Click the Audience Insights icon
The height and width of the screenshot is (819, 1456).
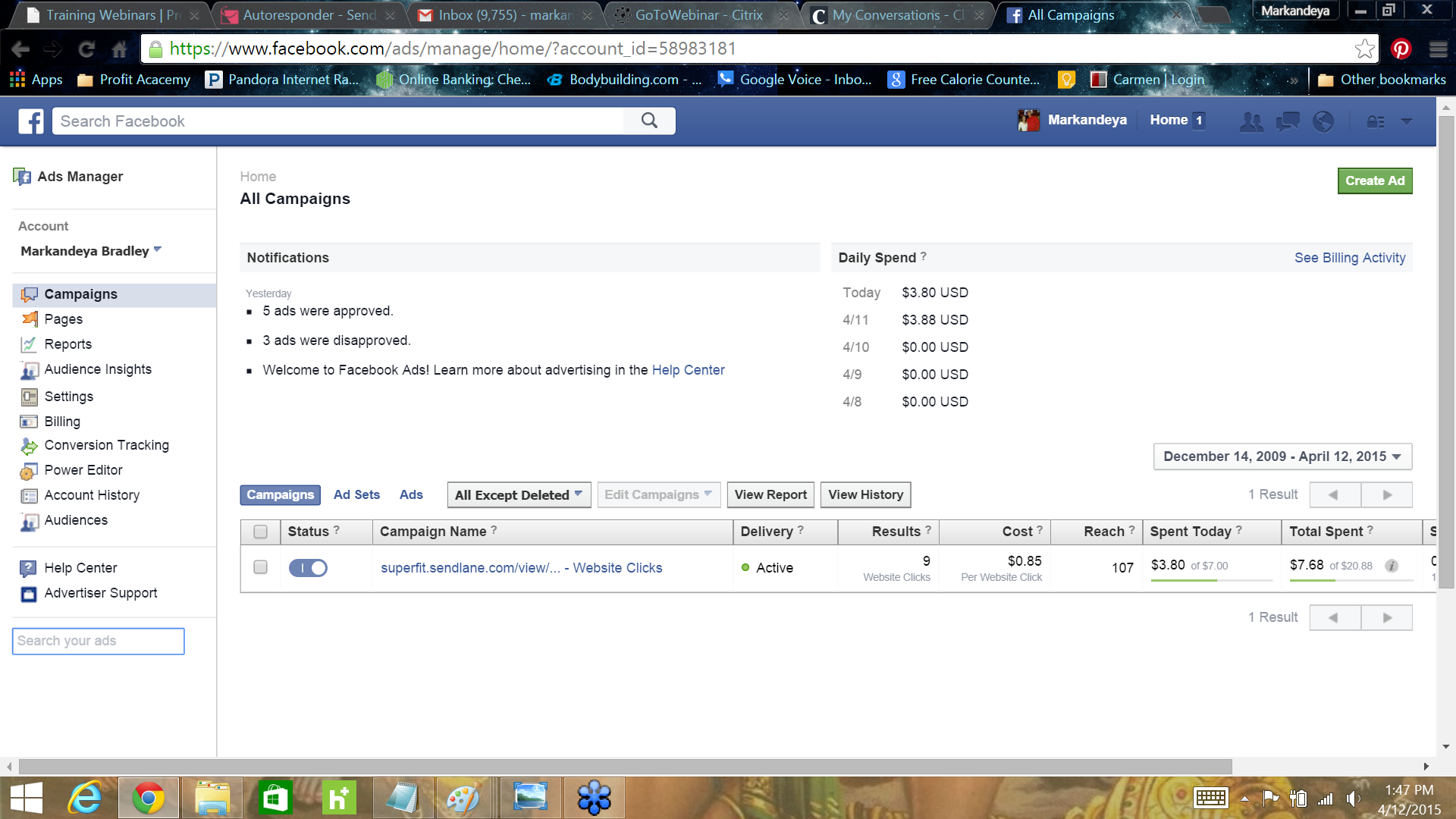pos(29,370)
